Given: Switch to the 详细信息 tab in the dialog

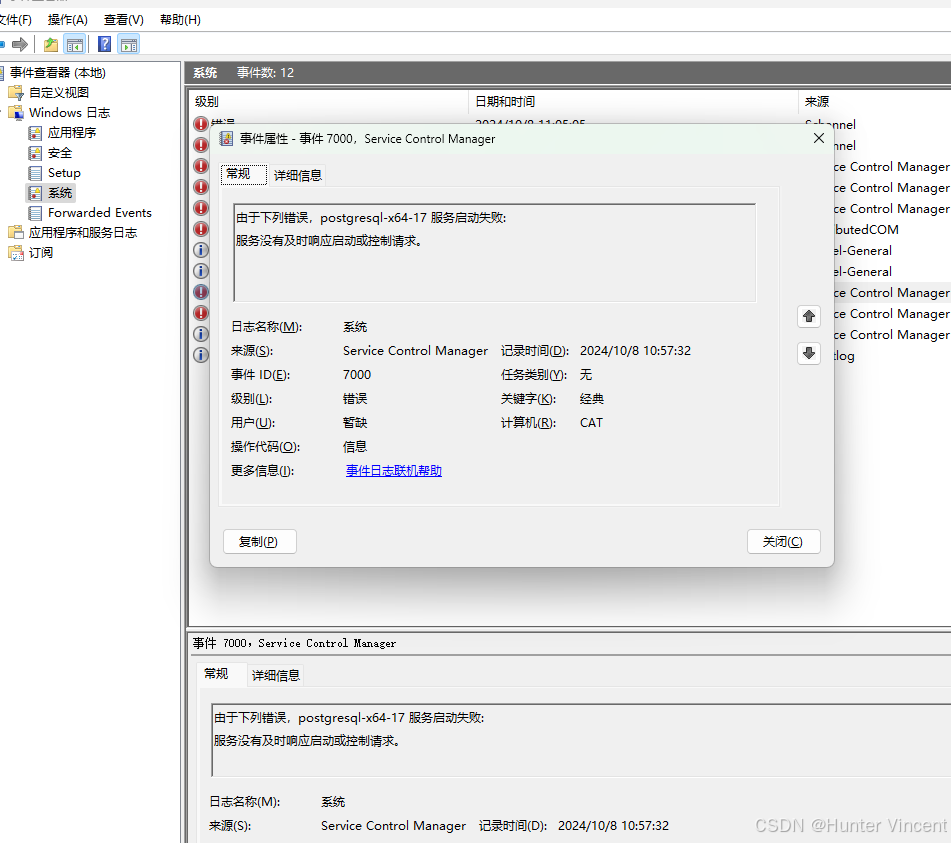Looking at the screenshot, I should [297, 173].
